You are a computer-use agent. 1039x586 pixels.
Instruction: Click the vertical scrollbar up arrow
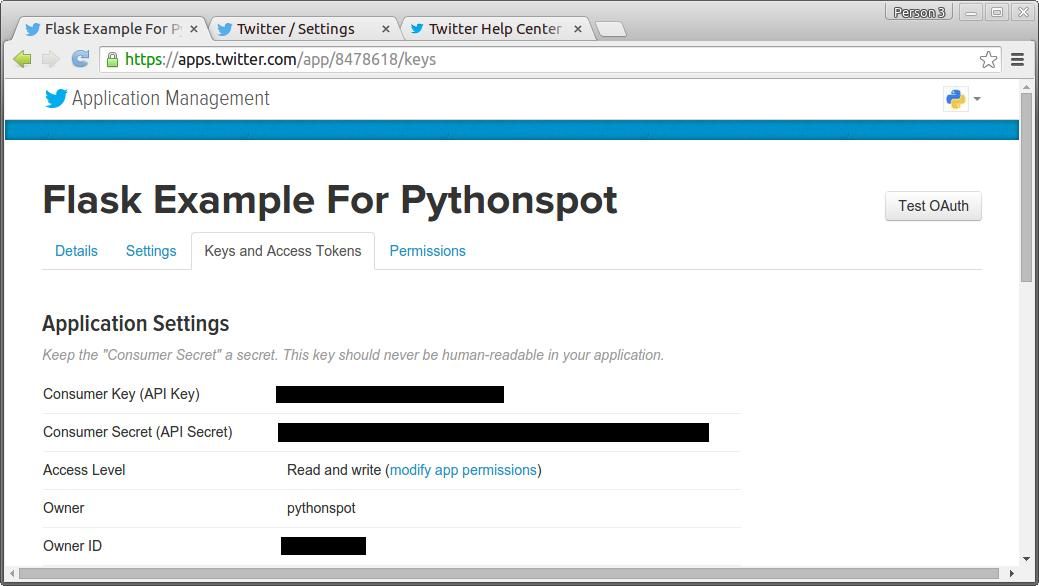pos(1028,86)
